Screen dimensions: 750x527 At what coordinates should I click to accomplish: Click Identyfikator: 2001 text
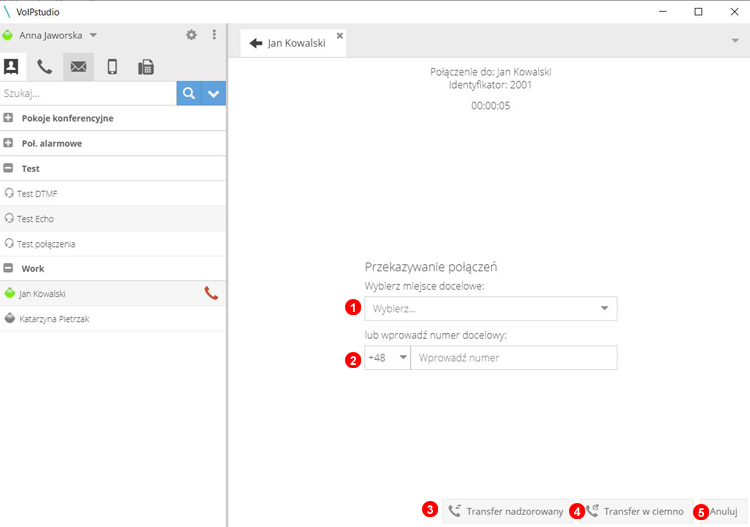tap(490, 85)
